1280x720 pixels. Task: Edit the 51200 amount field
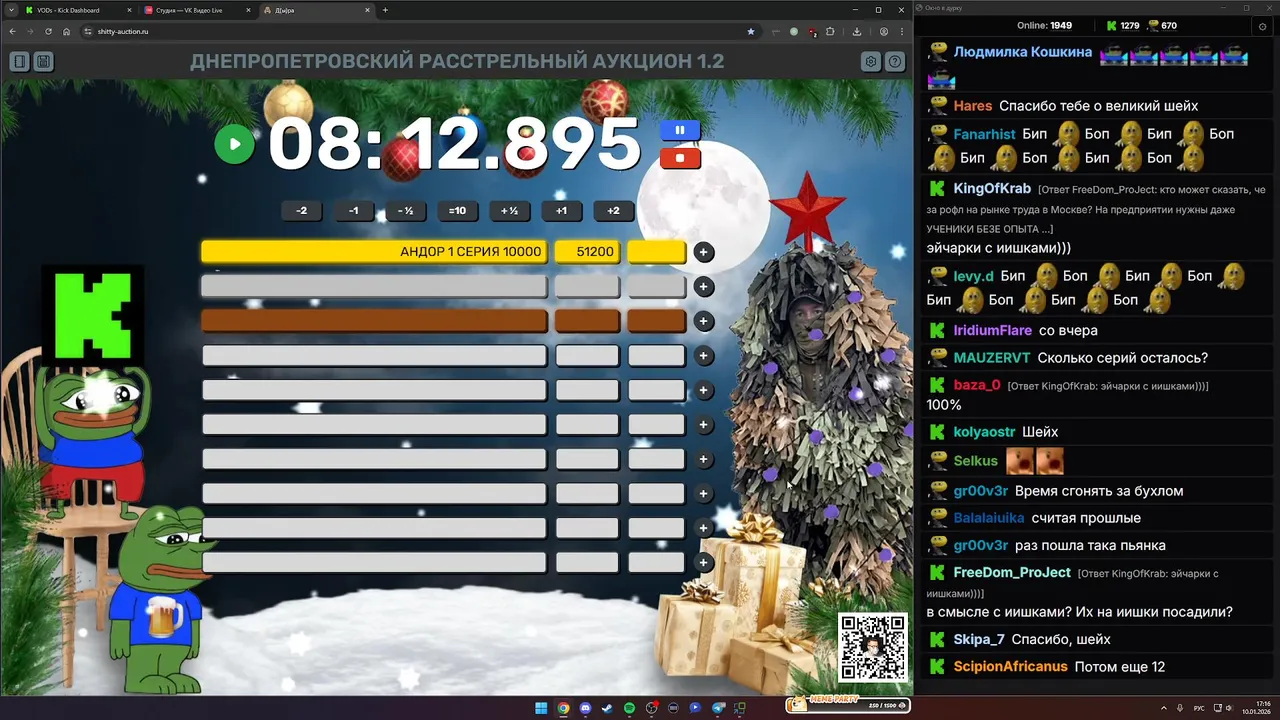[587, 252]
